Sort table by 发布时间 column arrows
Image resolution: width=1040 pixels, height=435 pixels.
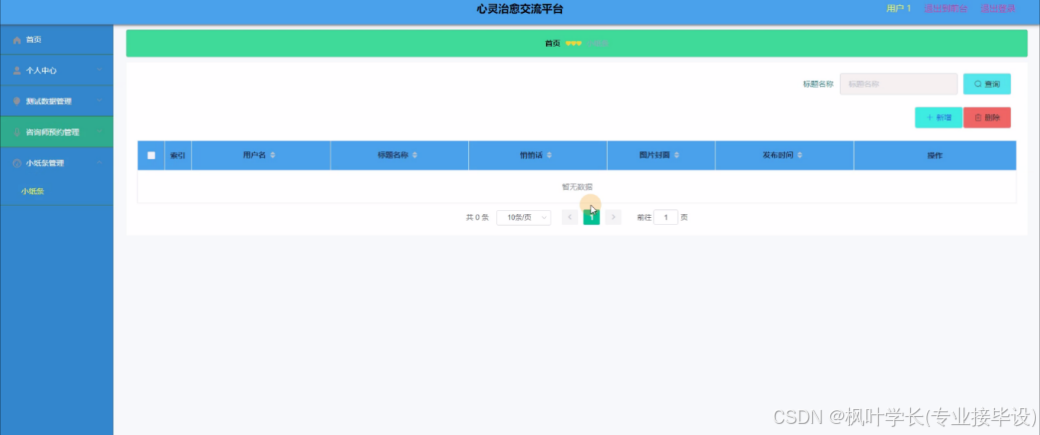click(x=800, y=155)
